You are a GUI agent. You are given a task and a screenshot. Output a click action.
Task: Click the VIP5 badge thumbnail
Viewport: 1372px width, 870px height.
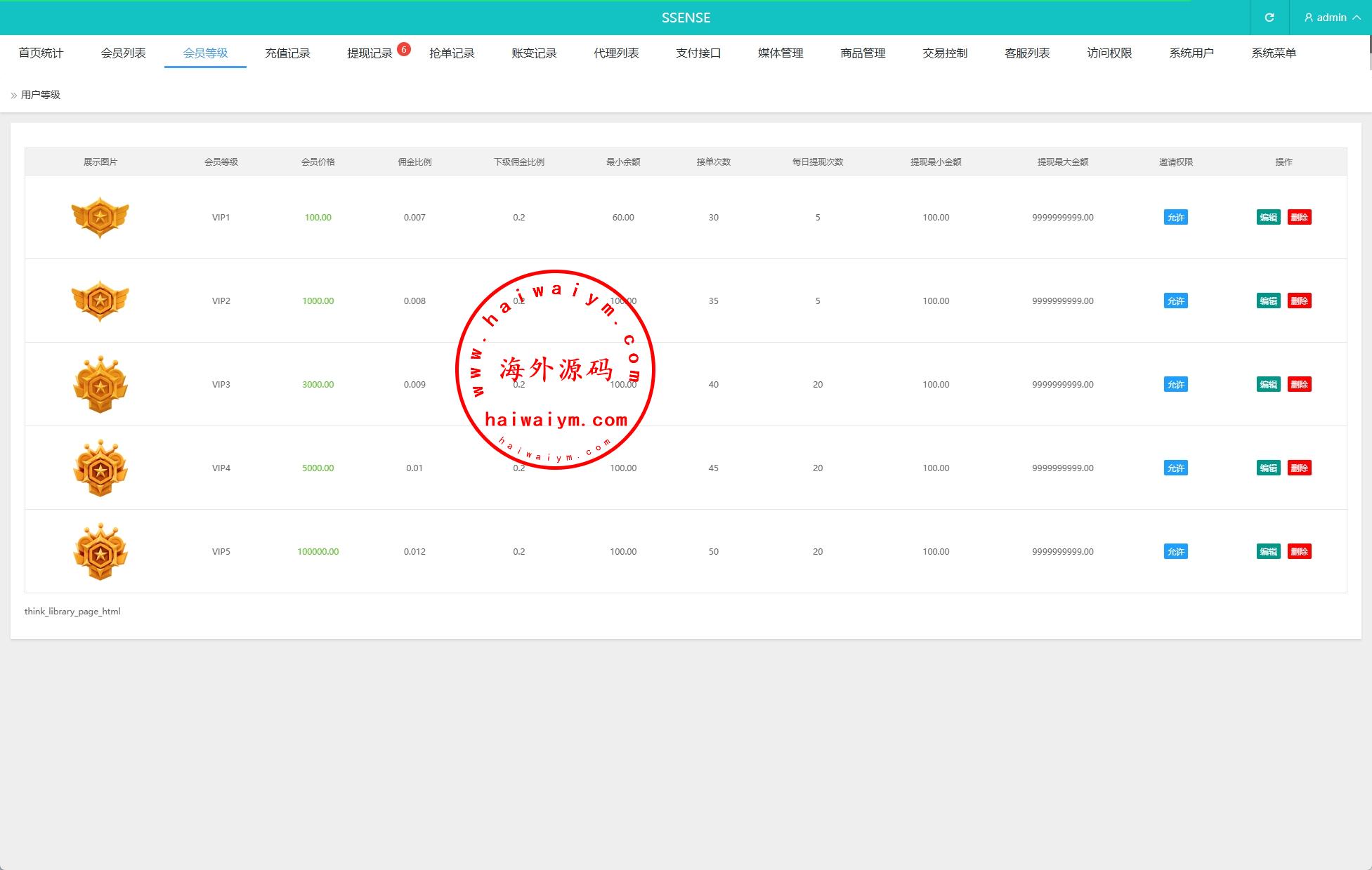coord(100,551)
